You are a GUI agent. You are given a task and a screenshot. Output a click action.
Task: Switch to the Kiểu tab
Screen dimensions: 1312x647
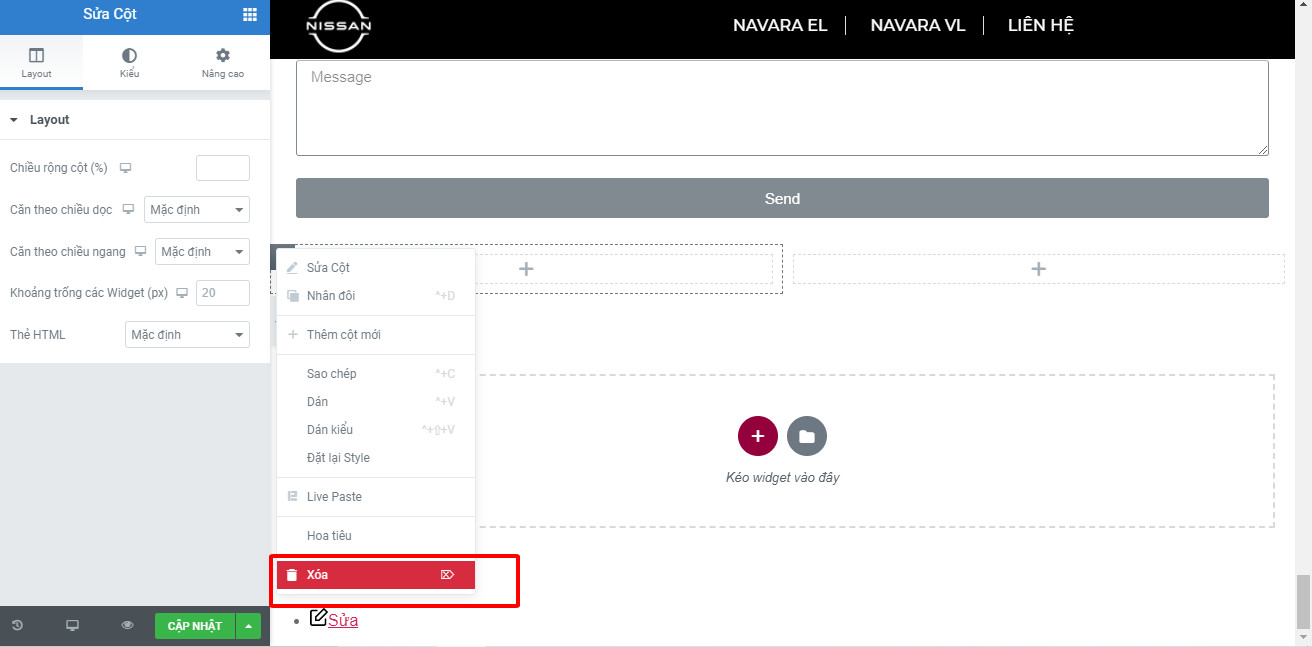tap(129, 63)
